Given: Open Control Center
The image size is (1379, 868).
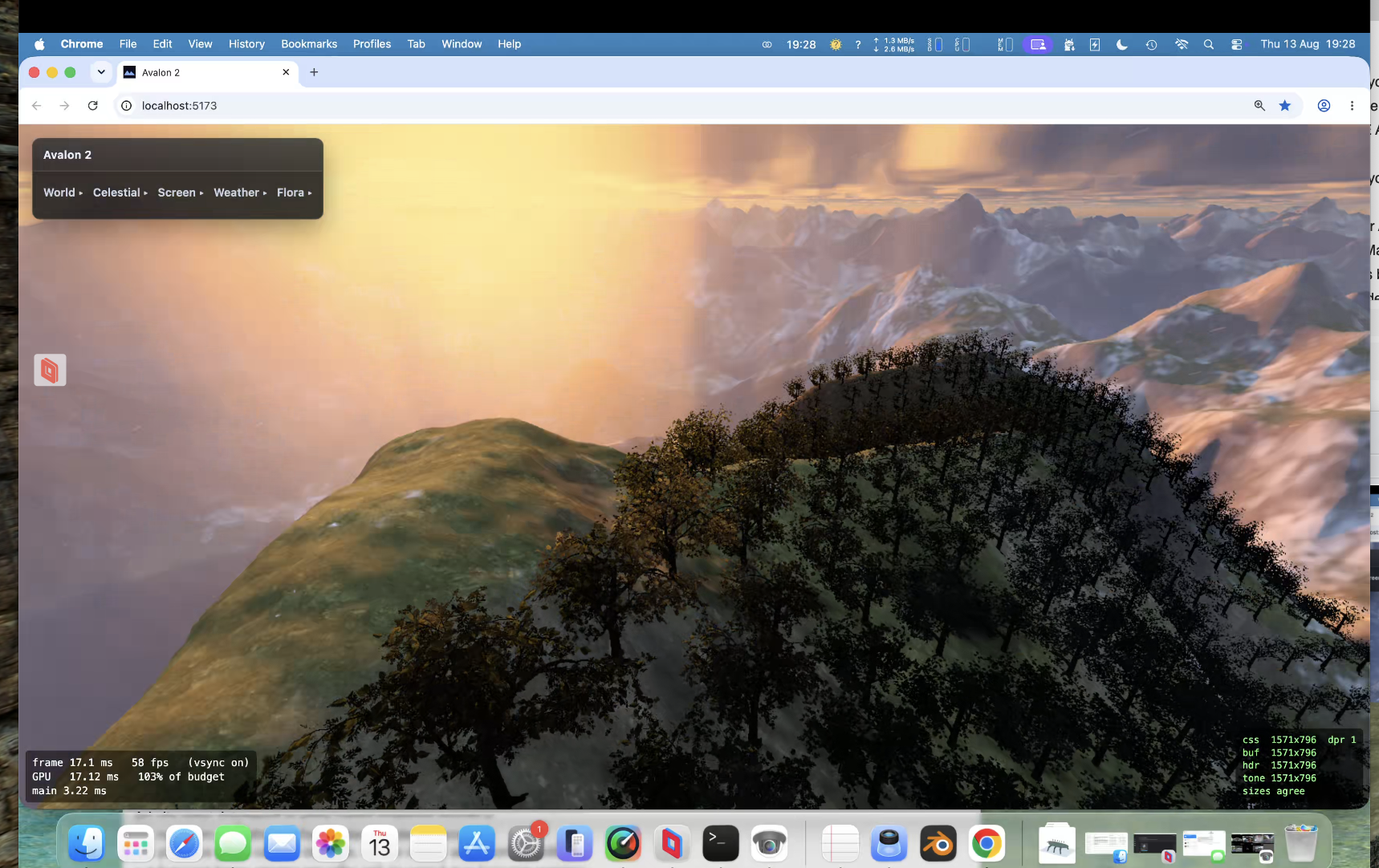Looking at the screenshot, I should (x=1236, y=44).
